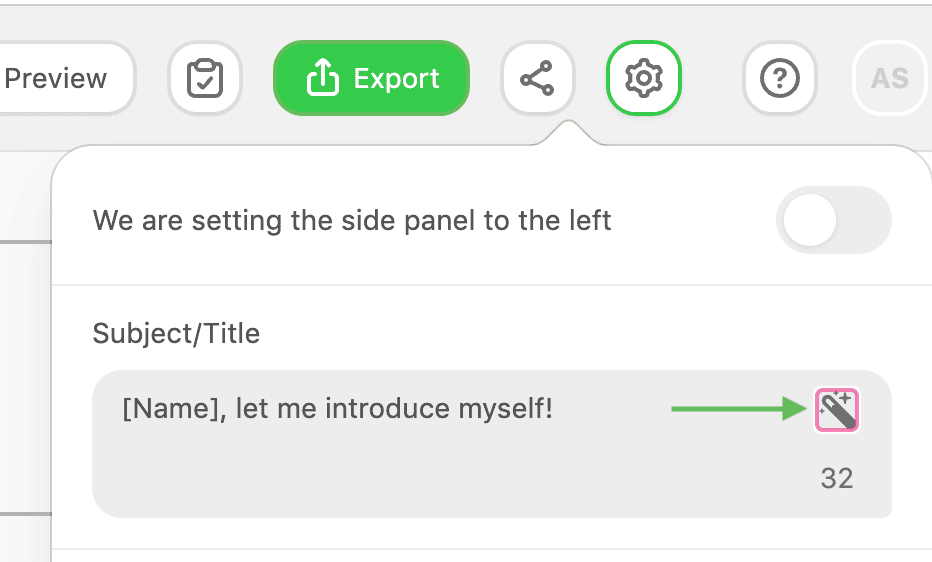The height and width of the screenshot is (562, 932).
Task: Click the "Subject/Title" label
Action: tap(176, 333)
